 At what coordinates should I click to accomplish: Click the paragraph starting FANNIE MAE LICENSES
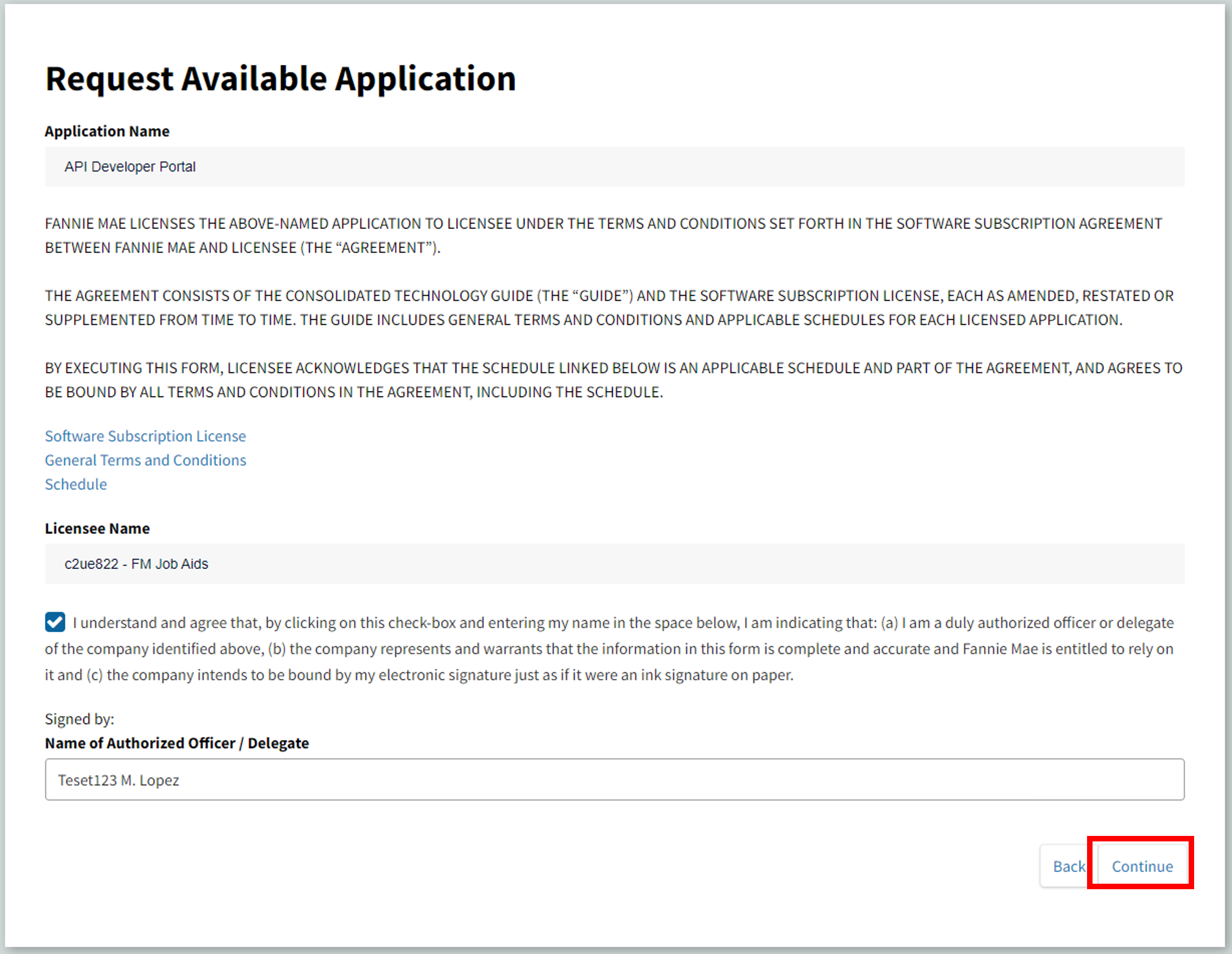pos(603,236)
